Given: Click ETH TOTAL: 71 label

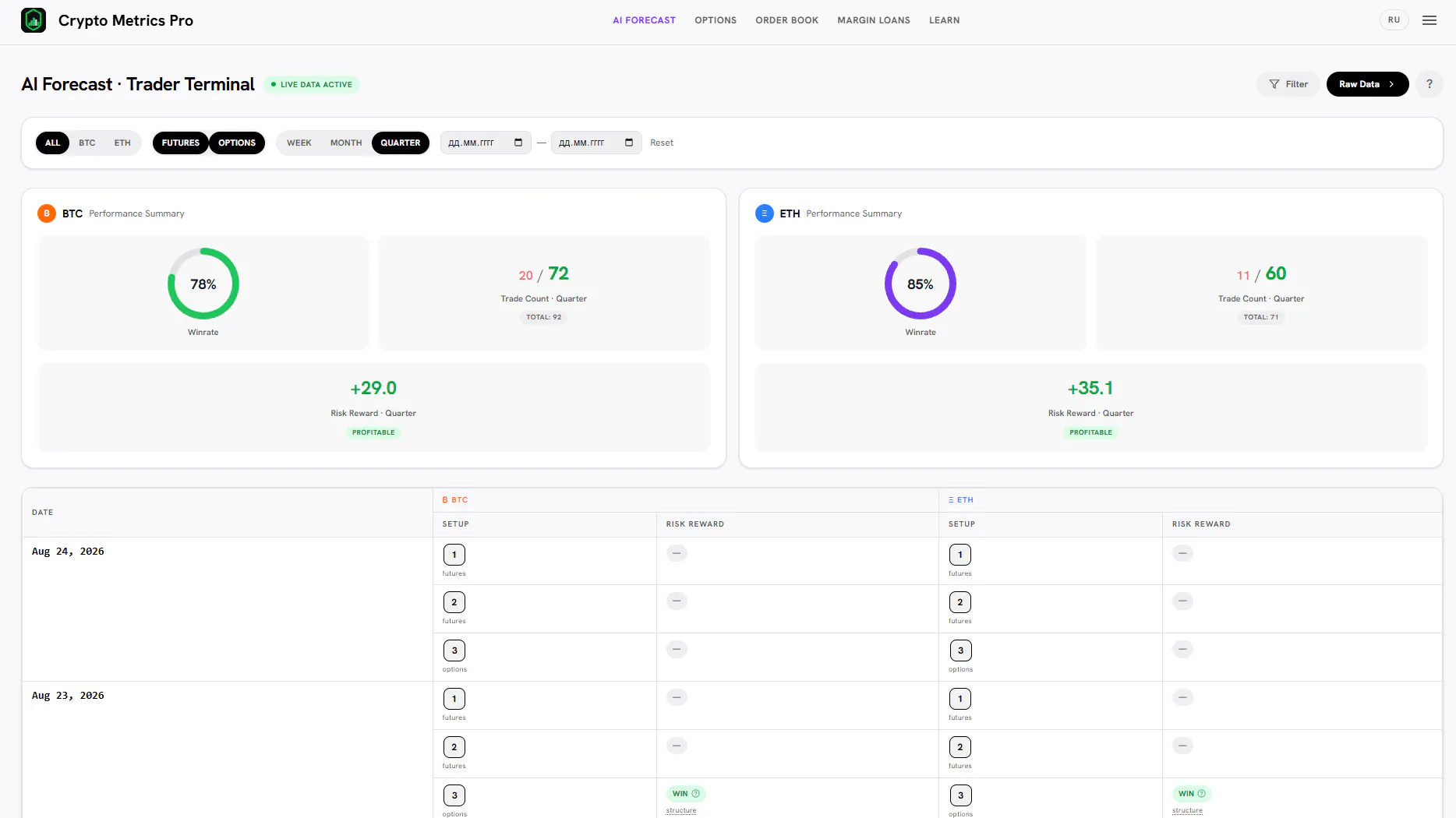Looking at the screenshot, I should (x=1261, y=317).
